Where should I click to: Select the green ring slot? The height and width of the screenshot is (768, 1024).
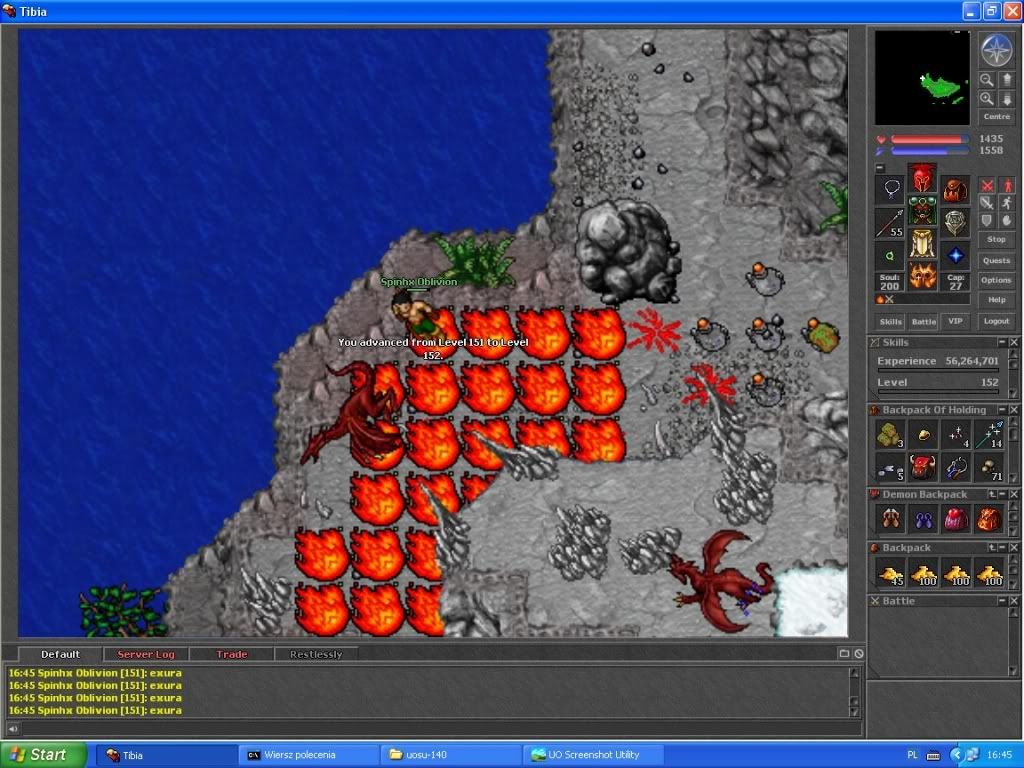point(890,256)
